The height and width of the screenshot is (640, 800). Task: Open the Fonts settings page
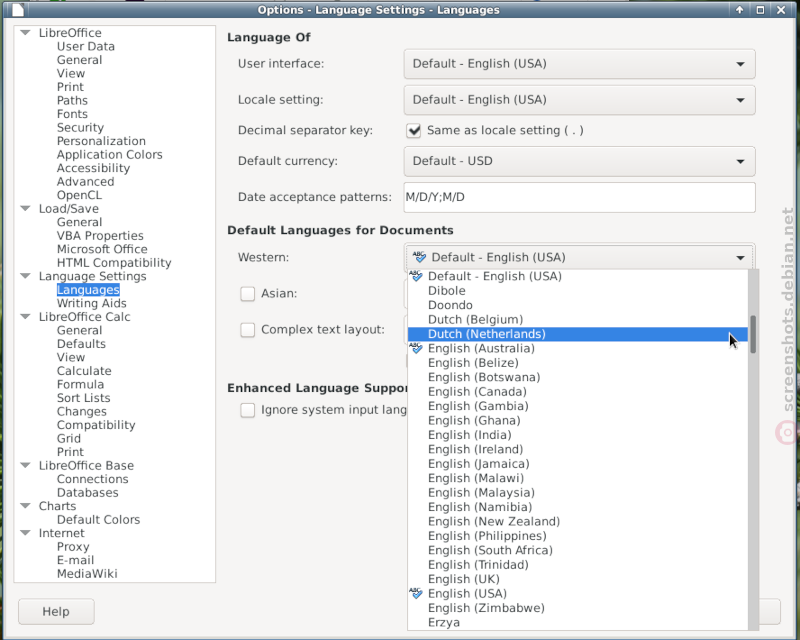[x=72, y=114]
